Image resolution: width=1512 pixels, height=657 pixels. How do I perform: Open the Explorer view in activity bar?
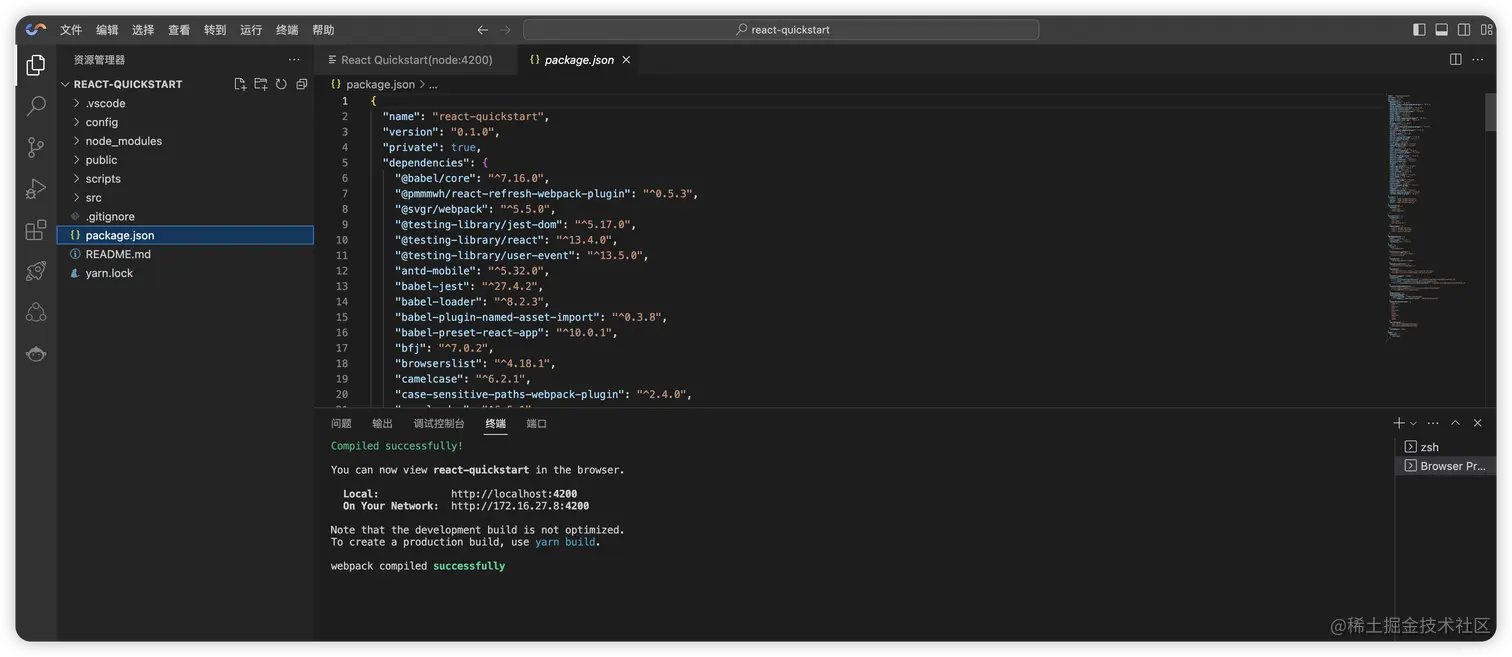click(x=36, y=65)
